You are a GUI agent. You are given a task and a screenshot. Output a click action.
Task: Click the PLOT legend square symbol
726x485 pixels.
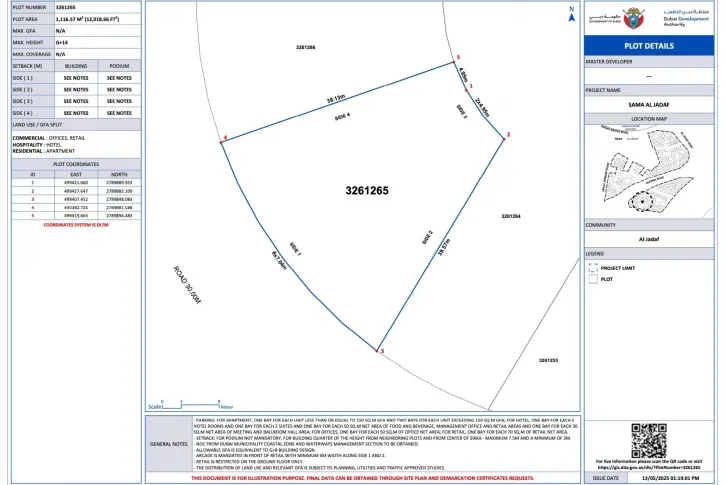[593, 279]
